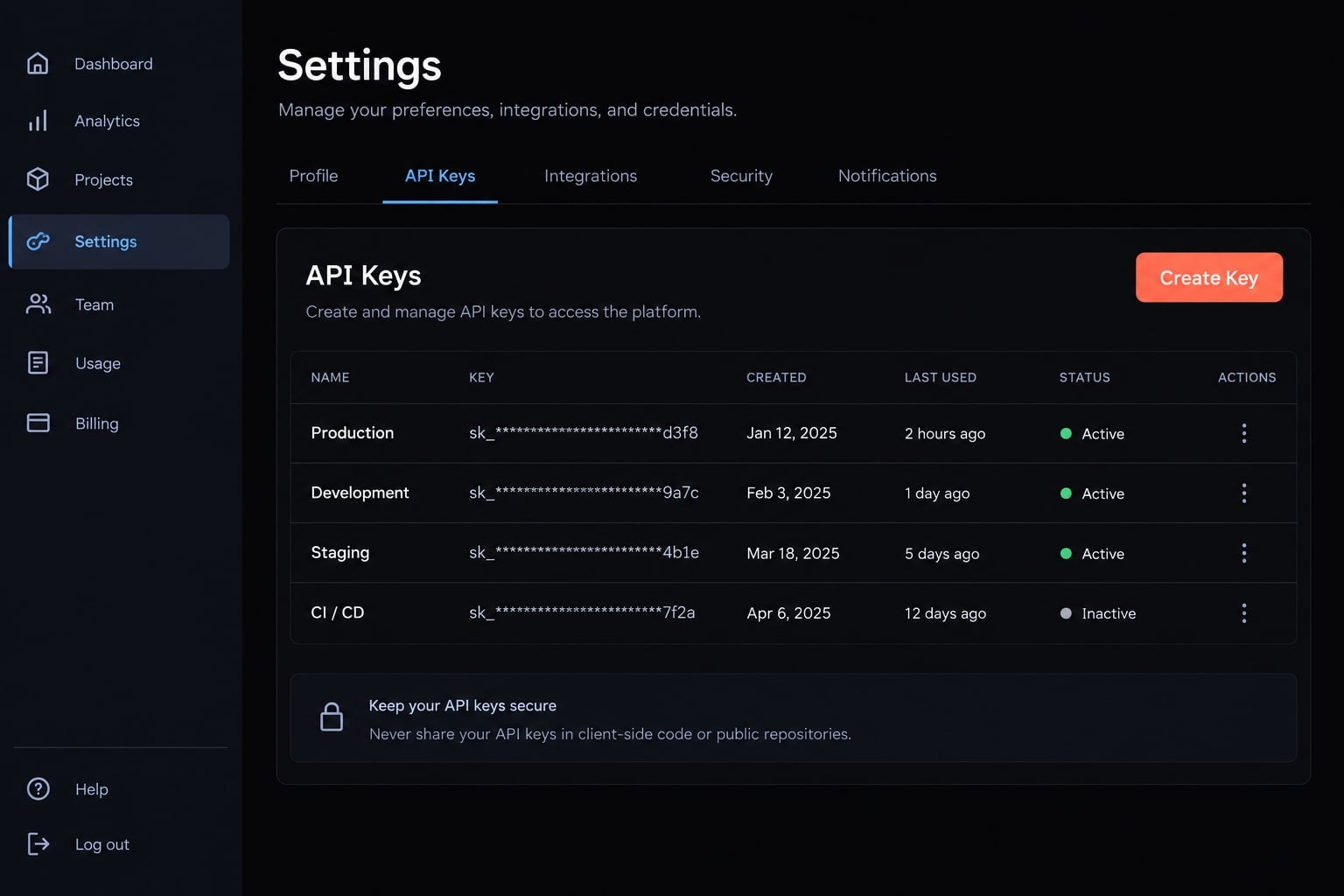
Task: Click the NAME column header
Action: click(330, 377)
